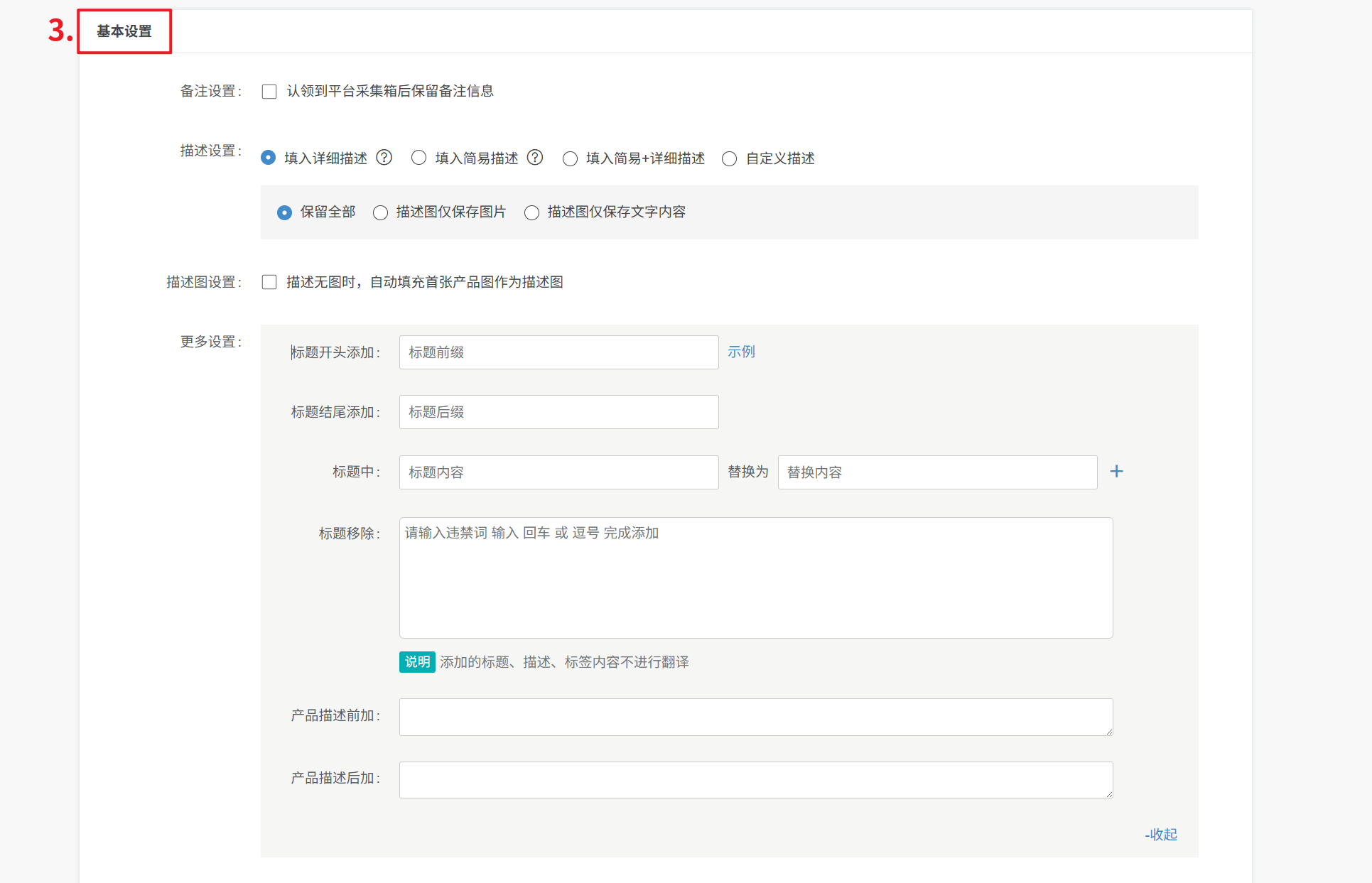Select 填入简易描述 radio button
The width and height of the screenshot is (1372, 883).
point(419,158)
